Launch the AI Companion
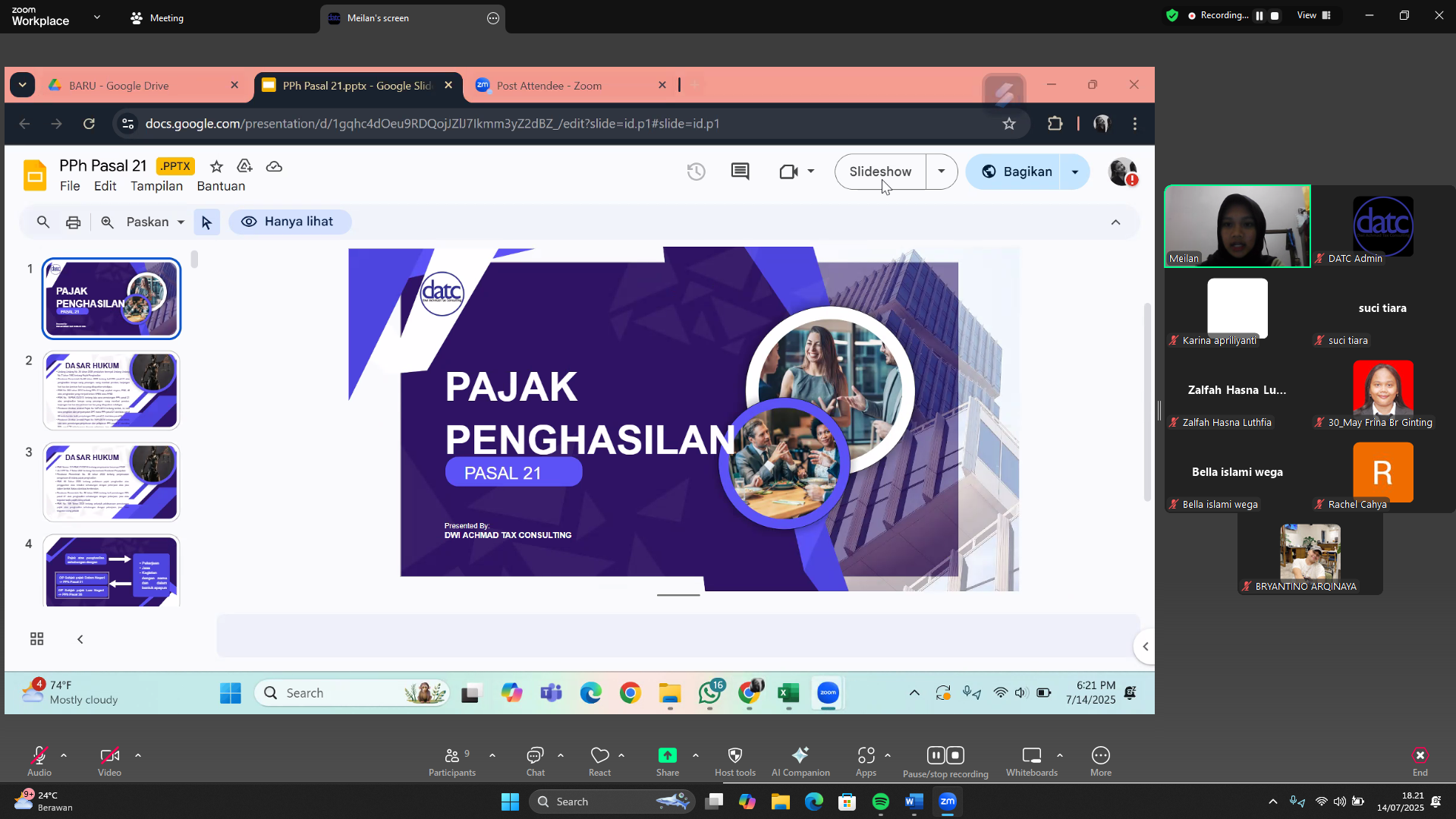Screen dimensions: 1456x819 (x=800, y=761)
